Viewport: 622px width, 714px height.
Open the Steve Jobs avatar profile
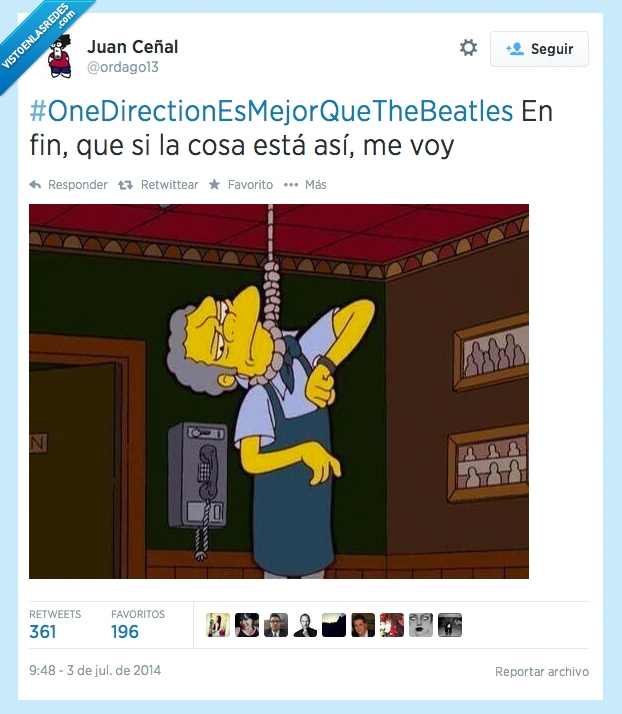coord(305,625)
